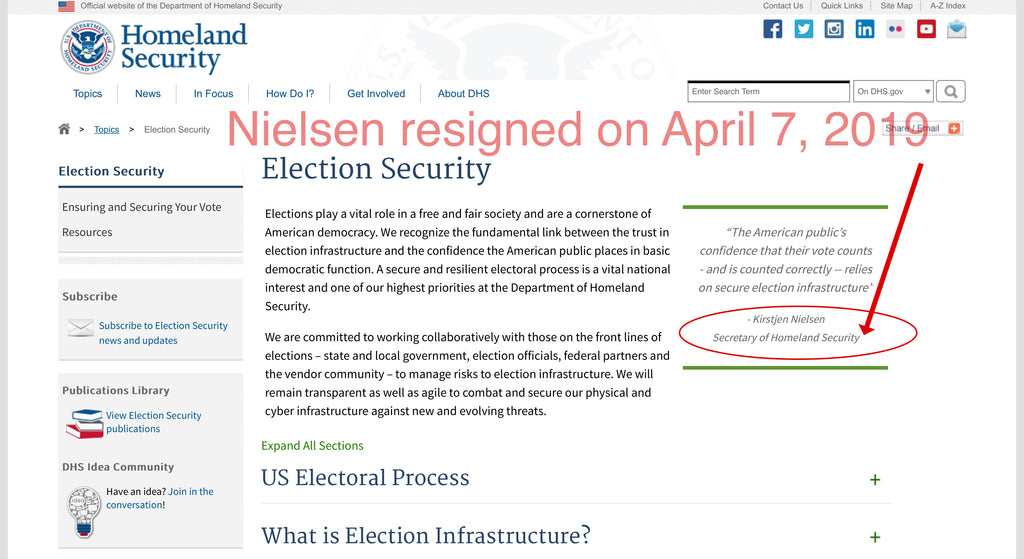Open the DHS Twitter icon
Screen dimensions: 1024x559
(x=803, y=29)
